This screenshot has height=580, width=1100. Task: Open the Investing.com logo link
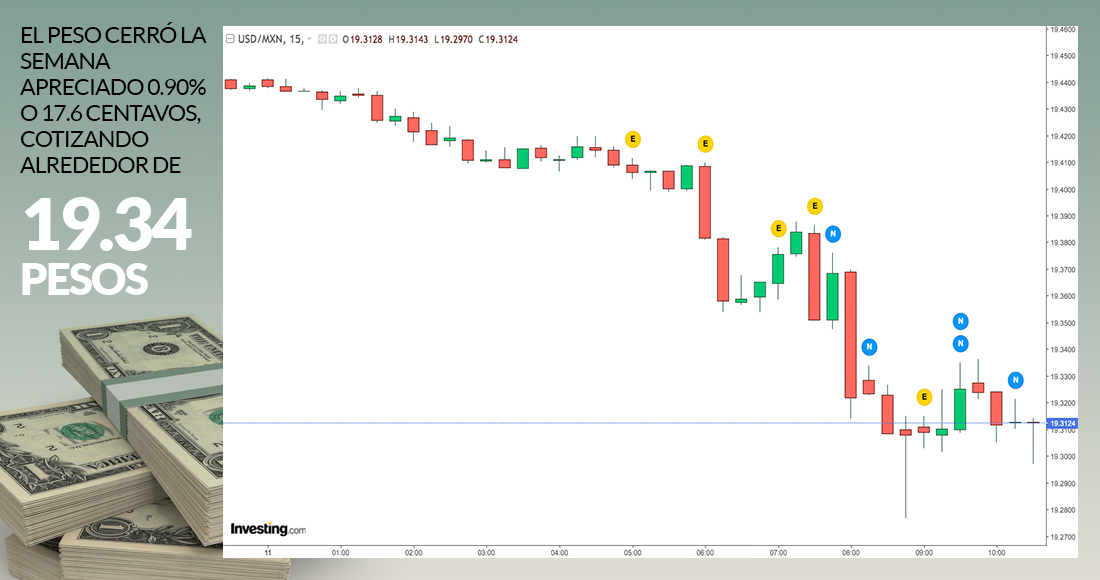(267, 528)
